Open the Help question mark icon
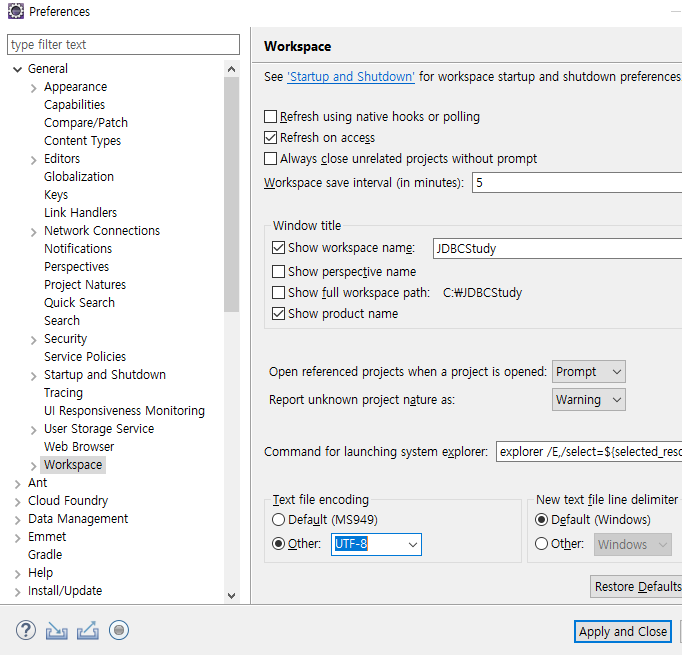 coord(26,630)
